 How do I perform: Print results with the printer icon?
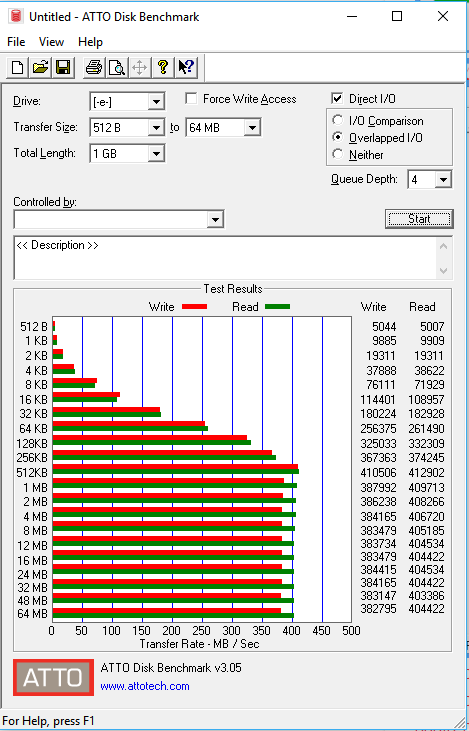tap(94, 68)
